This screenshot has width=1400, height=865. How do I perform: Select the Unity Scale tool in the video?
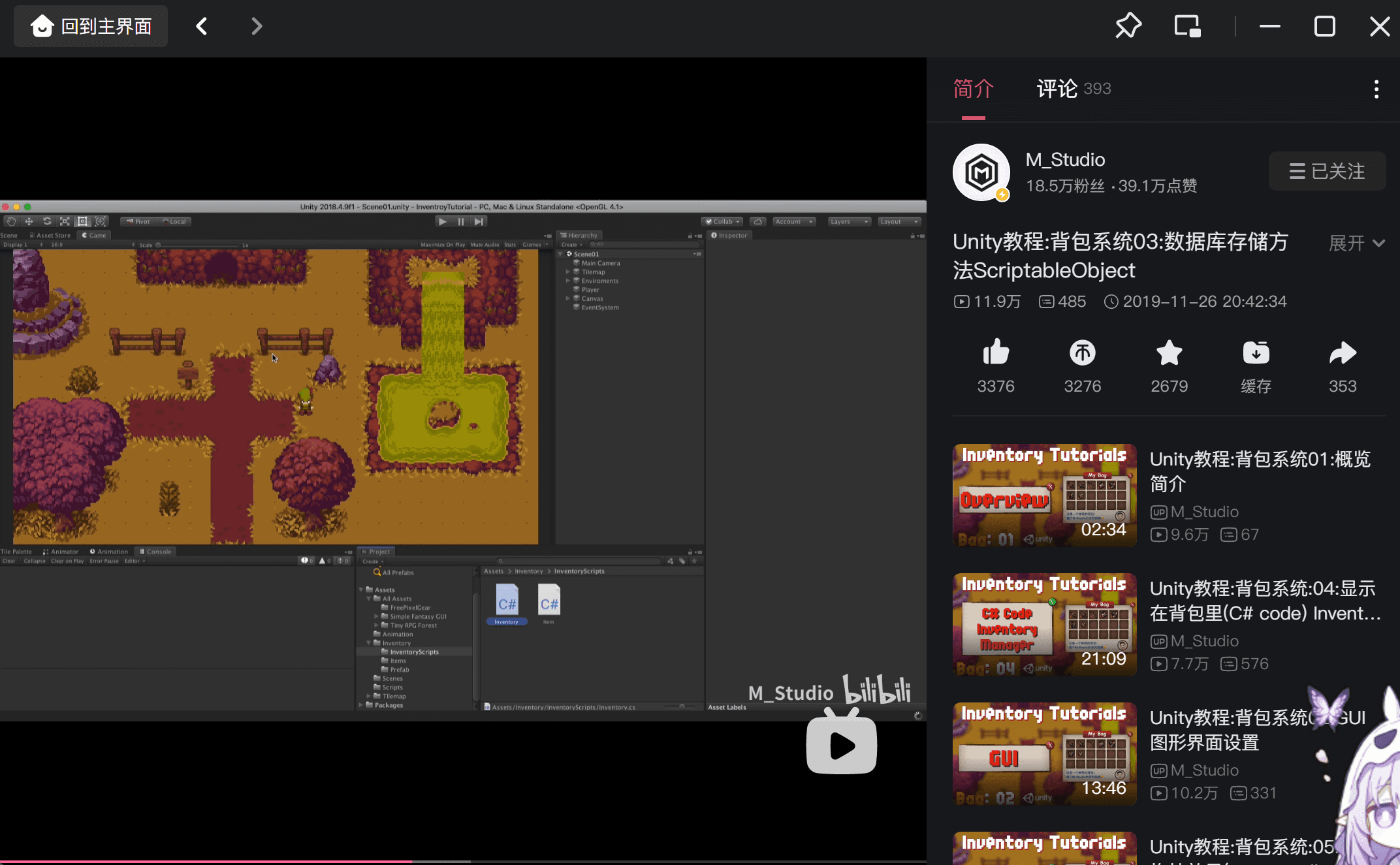click(x=65, y=221)
